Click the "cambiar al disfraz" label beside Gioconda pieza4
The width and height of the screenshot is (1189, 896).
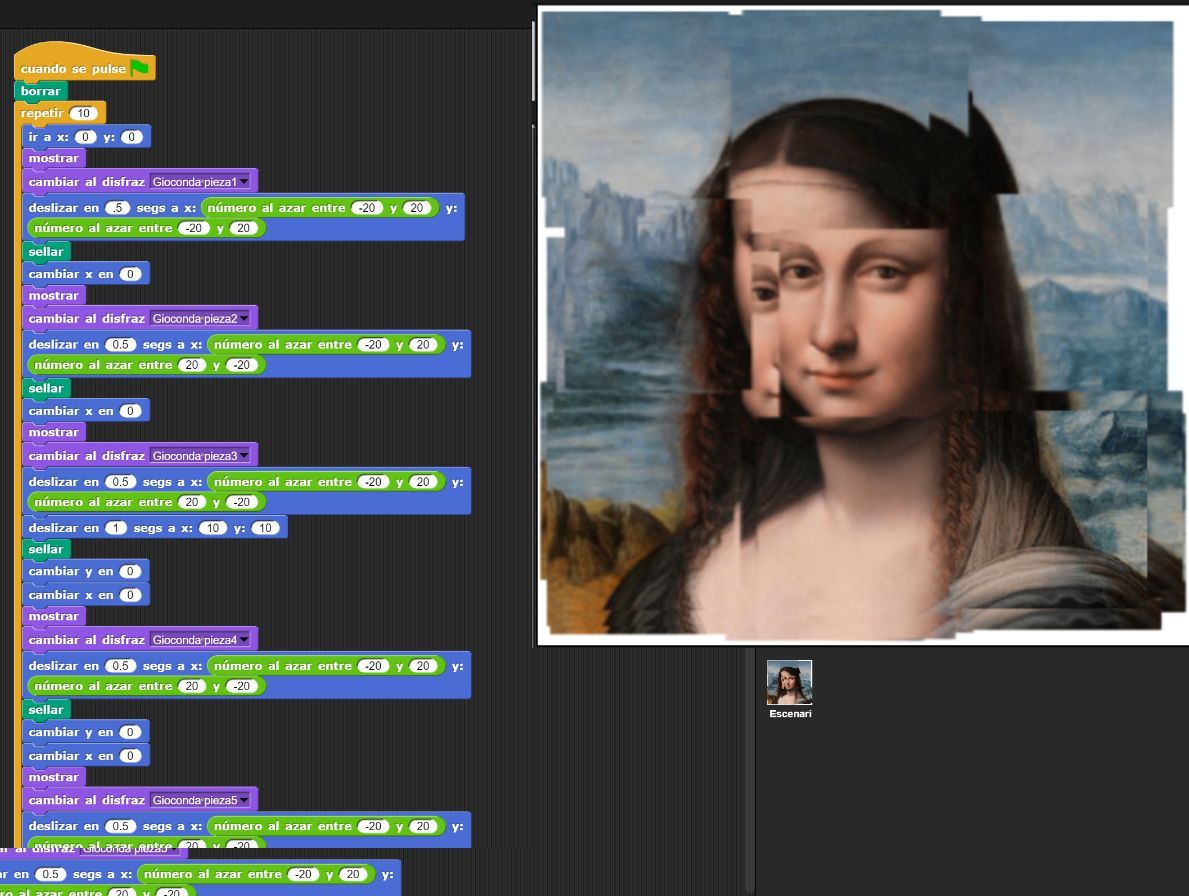pos(86,641)
